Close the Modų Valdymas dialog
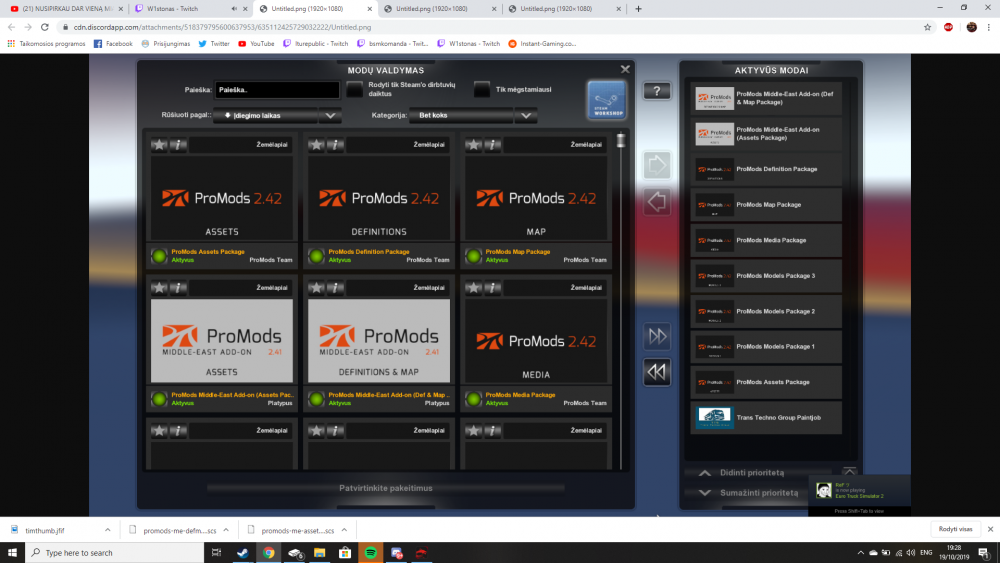This screenshot has height=563, width=1000. 625,69
